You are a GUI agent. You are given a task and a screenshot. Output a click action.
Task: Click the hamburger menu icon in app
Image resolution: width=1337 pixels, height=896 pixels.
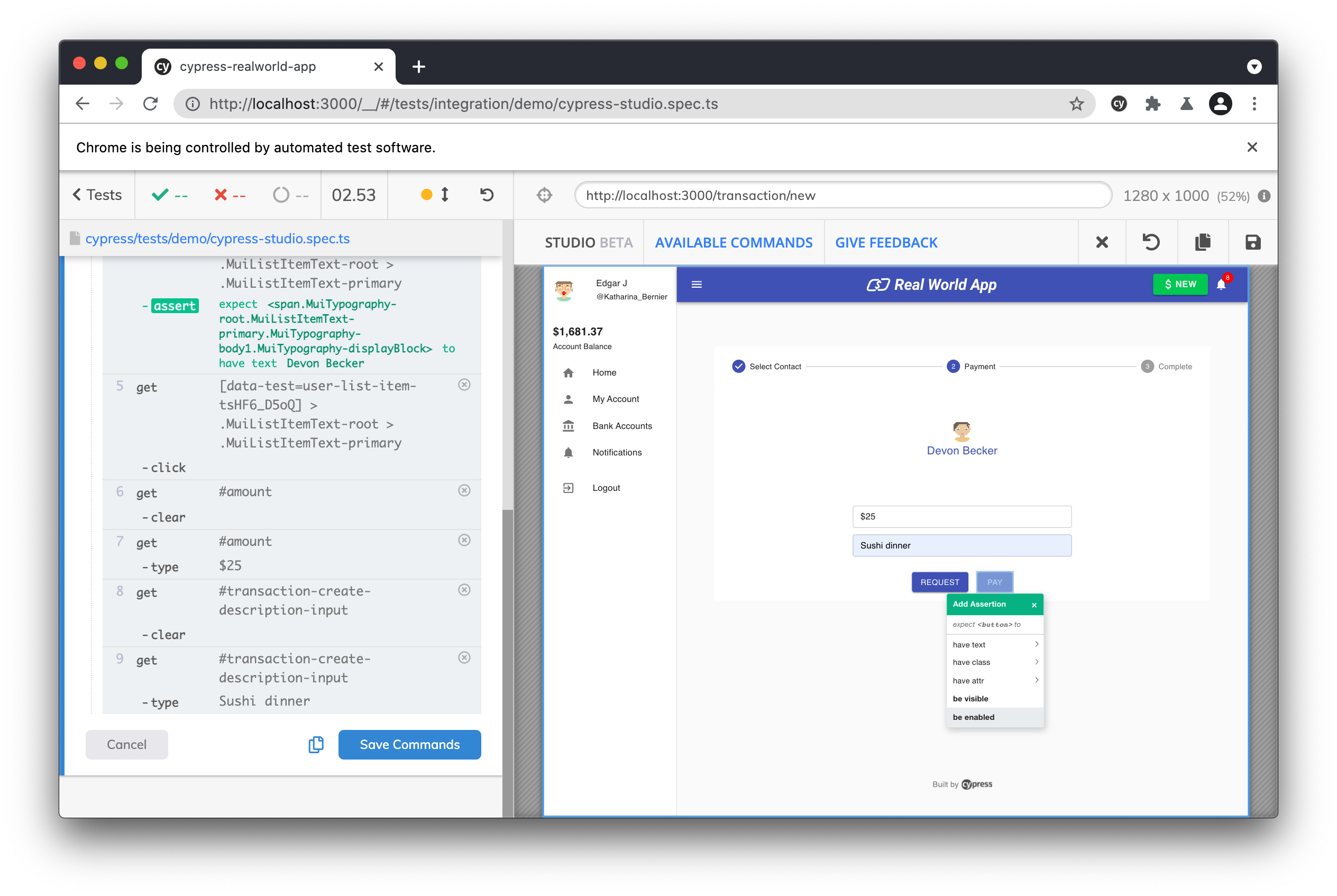coord(697,284)
